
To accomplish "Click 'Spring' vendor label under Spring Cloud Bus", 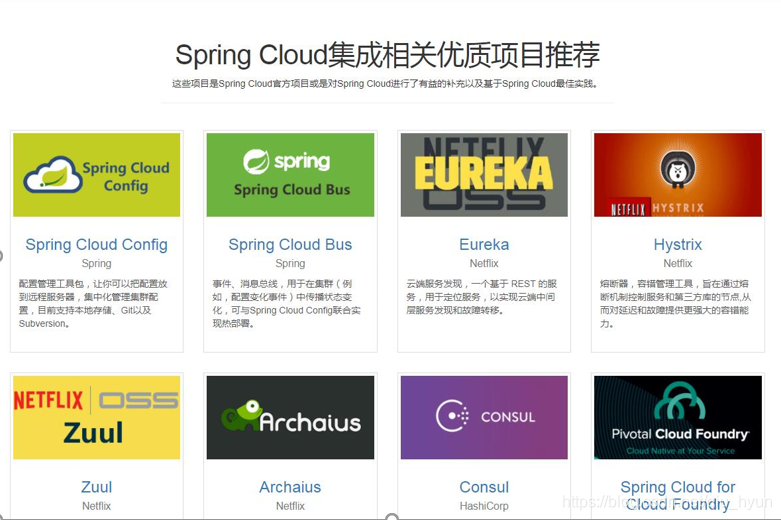I will click(290, 263).
